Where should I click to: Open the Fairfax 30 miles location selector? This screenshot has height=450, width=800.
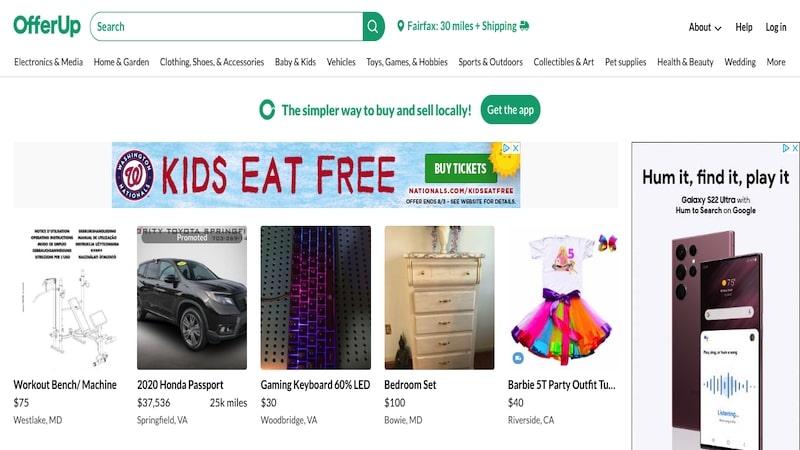(x=463, y=26)
